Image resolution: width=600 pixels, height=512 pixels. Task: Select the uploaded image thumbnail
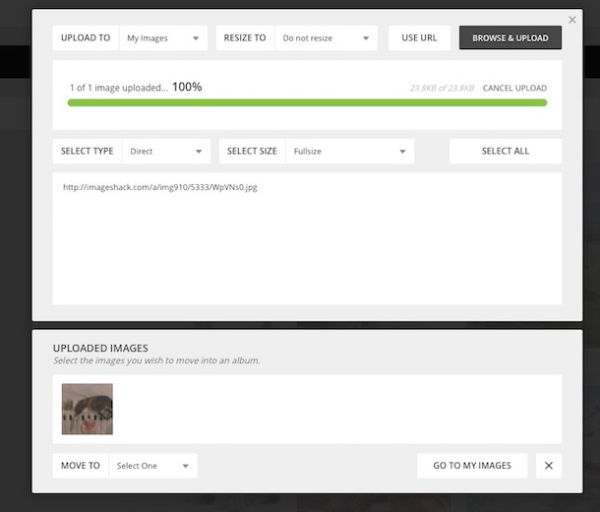click(87, 409)
